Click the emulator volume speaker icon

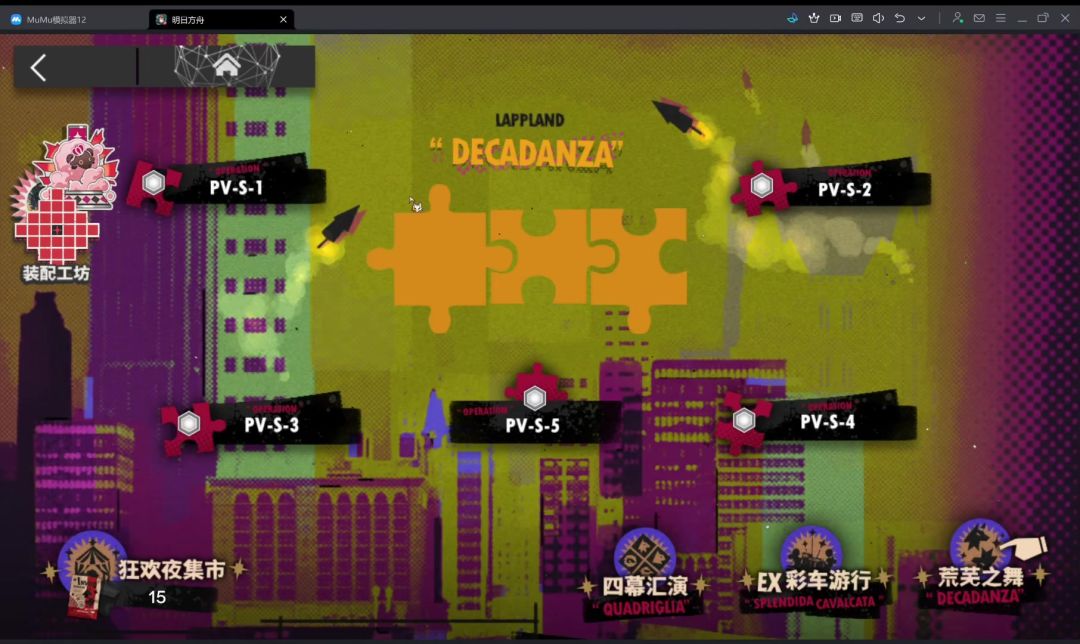pos(878,19)
